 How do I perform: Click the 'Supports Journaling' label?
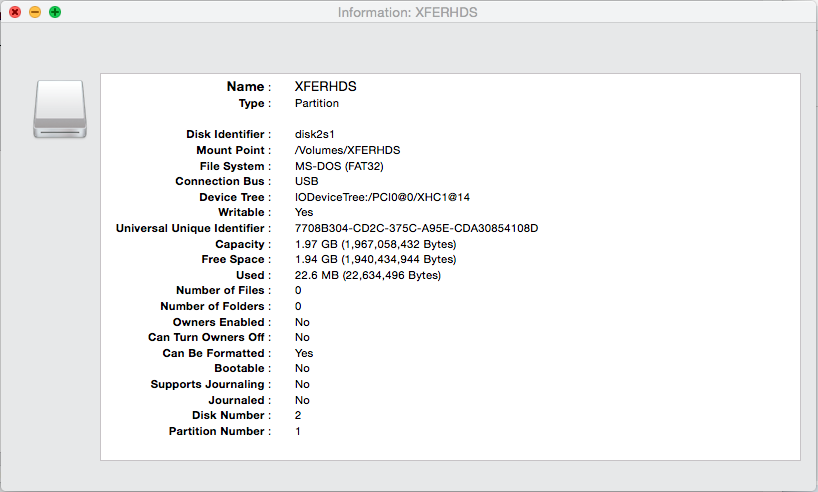coord(208,385)
